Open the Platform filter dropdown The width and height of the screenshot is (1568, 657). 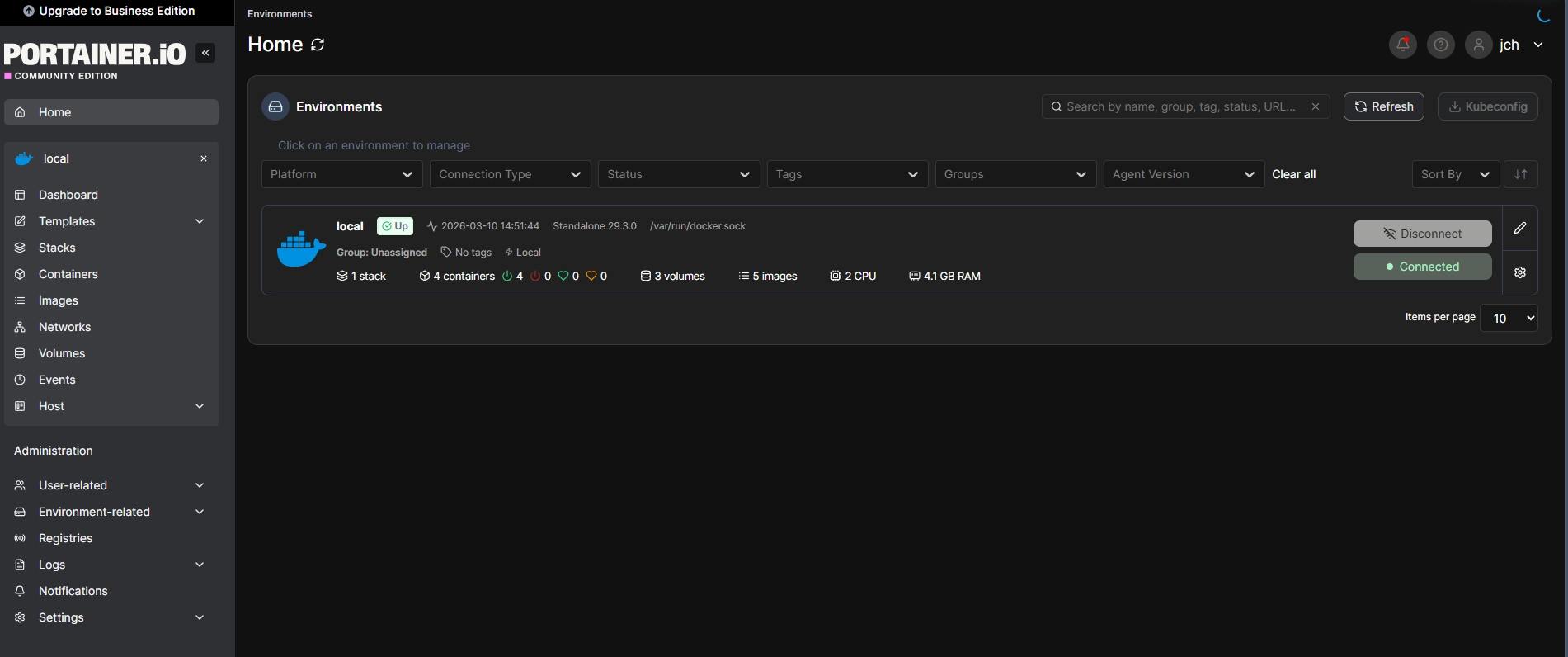click(341, 174)
